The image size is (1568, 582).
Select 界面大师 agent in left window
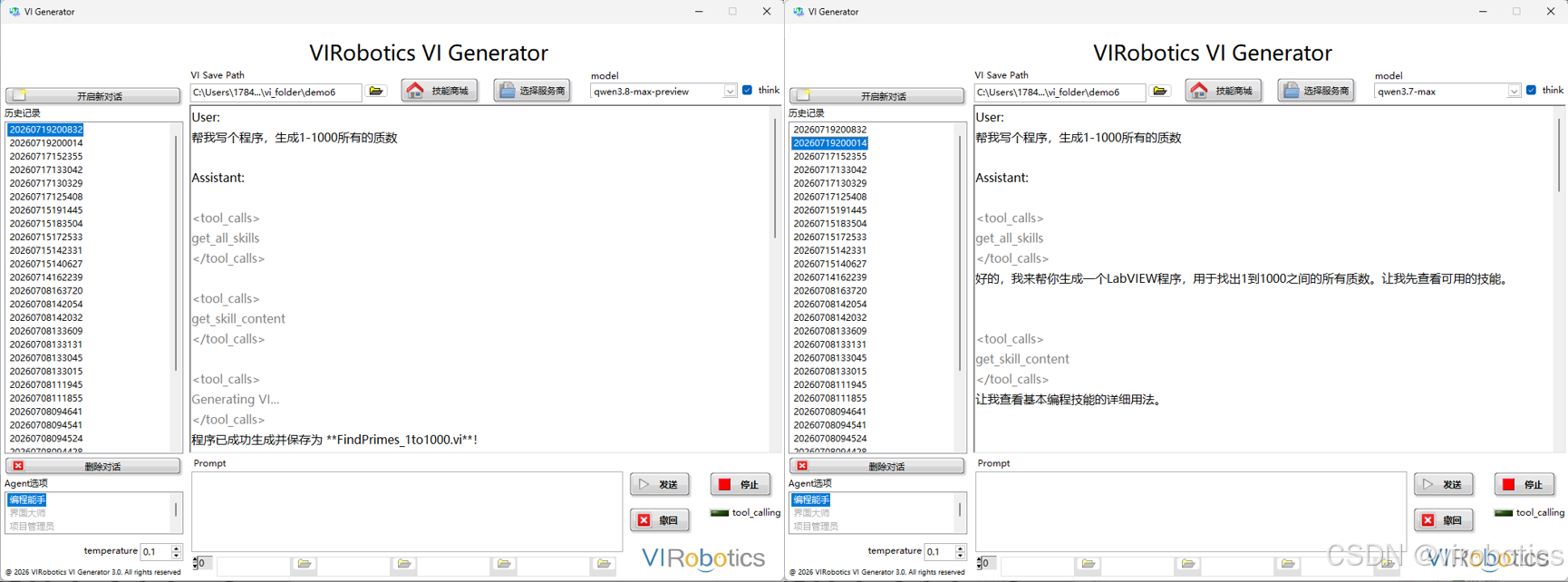coord(27,513)
